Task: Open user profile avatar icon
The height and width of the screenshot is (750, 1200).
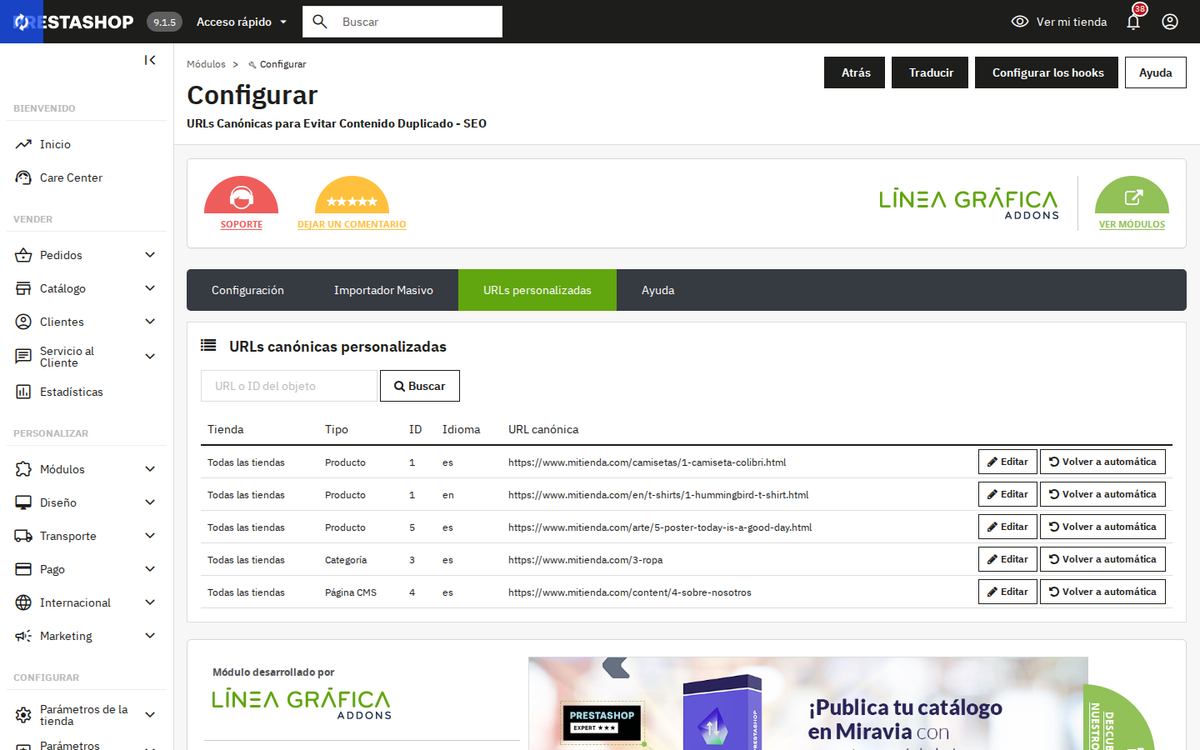Action: click(1170, 21)
